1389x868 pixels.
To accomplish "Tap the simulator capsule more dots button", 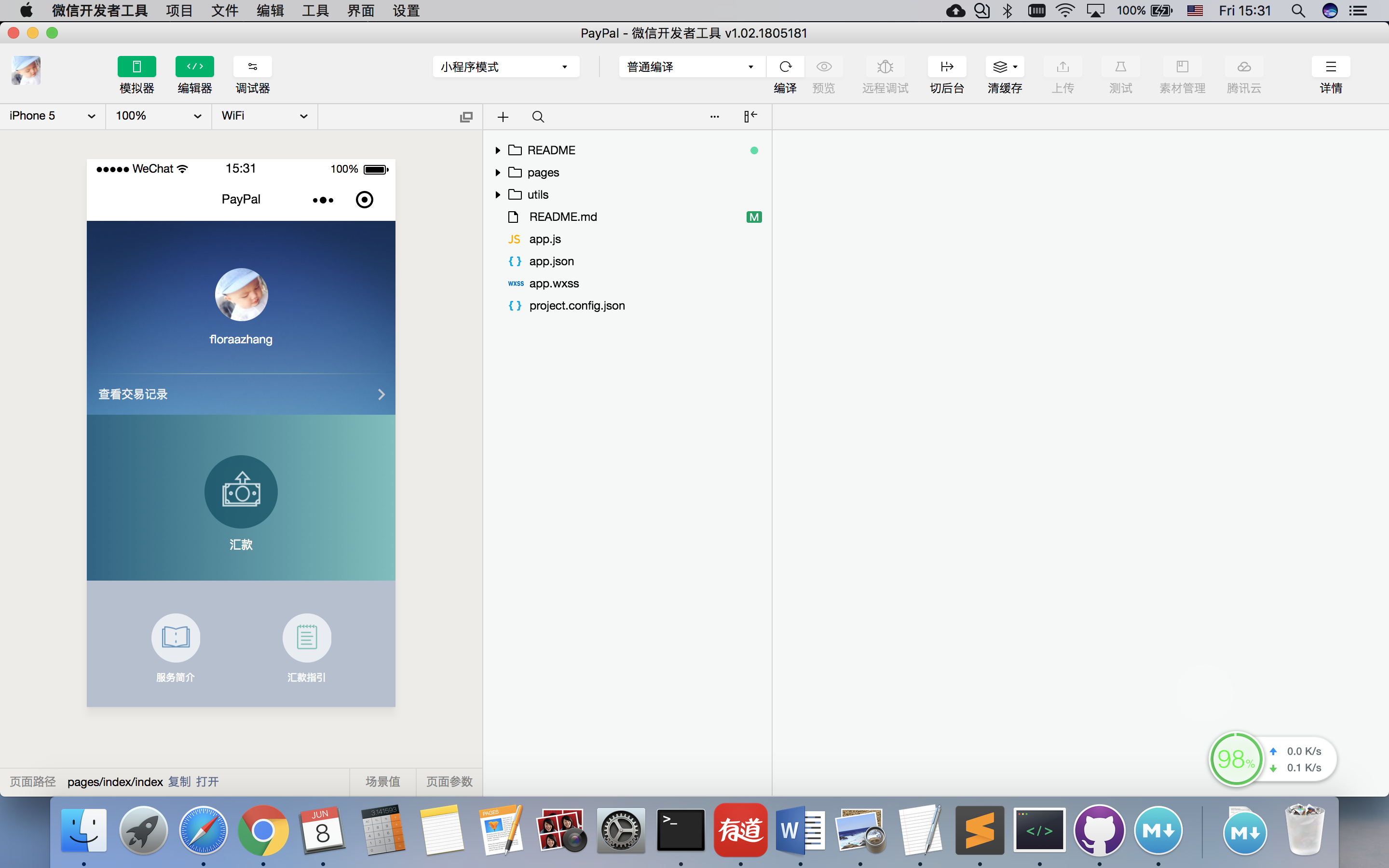I will pos(323,200).
